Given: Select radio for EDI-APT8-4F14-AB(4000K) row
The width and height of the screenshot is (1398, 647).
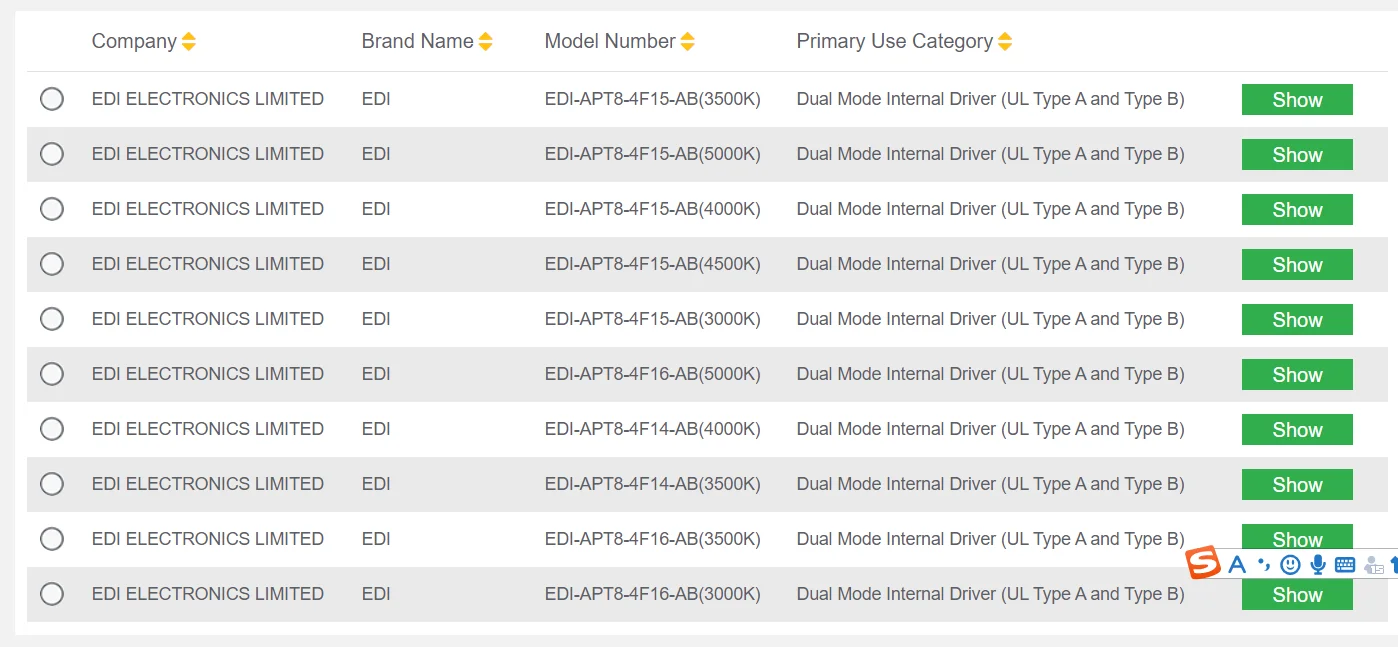Looking at the screenshot, I should pos(52,429).
